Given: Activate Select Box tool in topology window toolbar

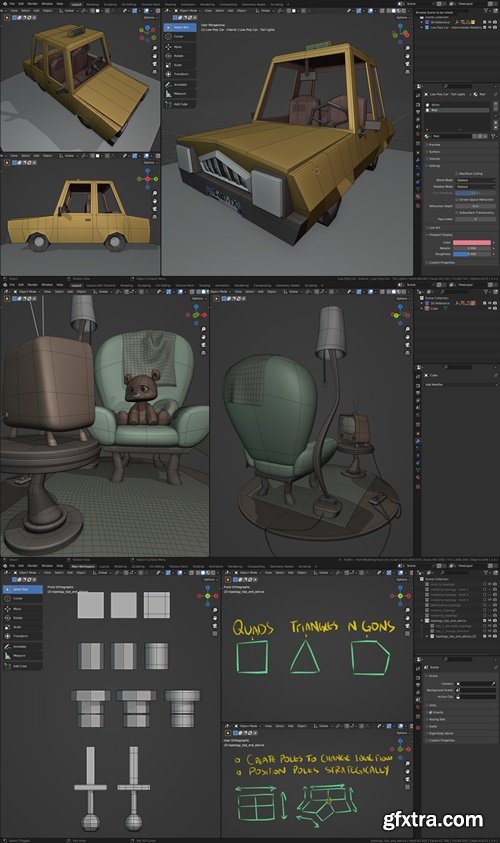Looking at the screenshot, I should pos(23,589).
